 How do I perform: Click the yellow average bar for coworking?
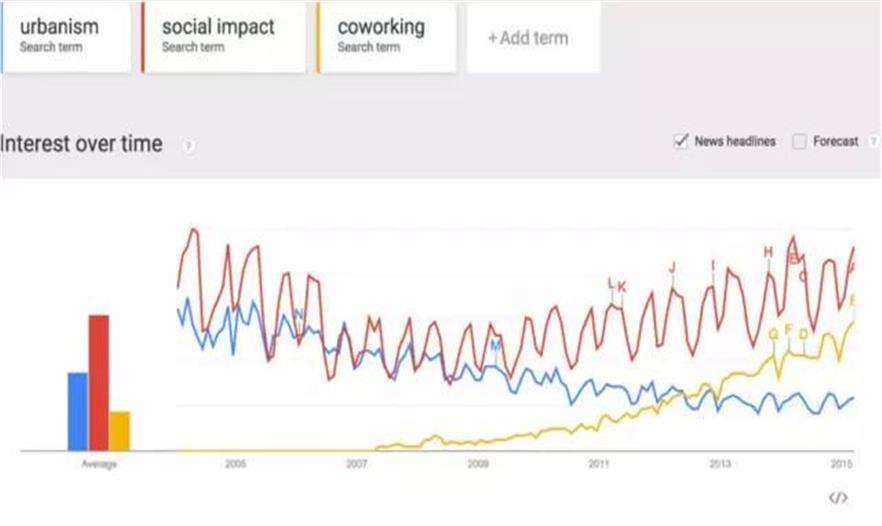click(x=119, y=430)
